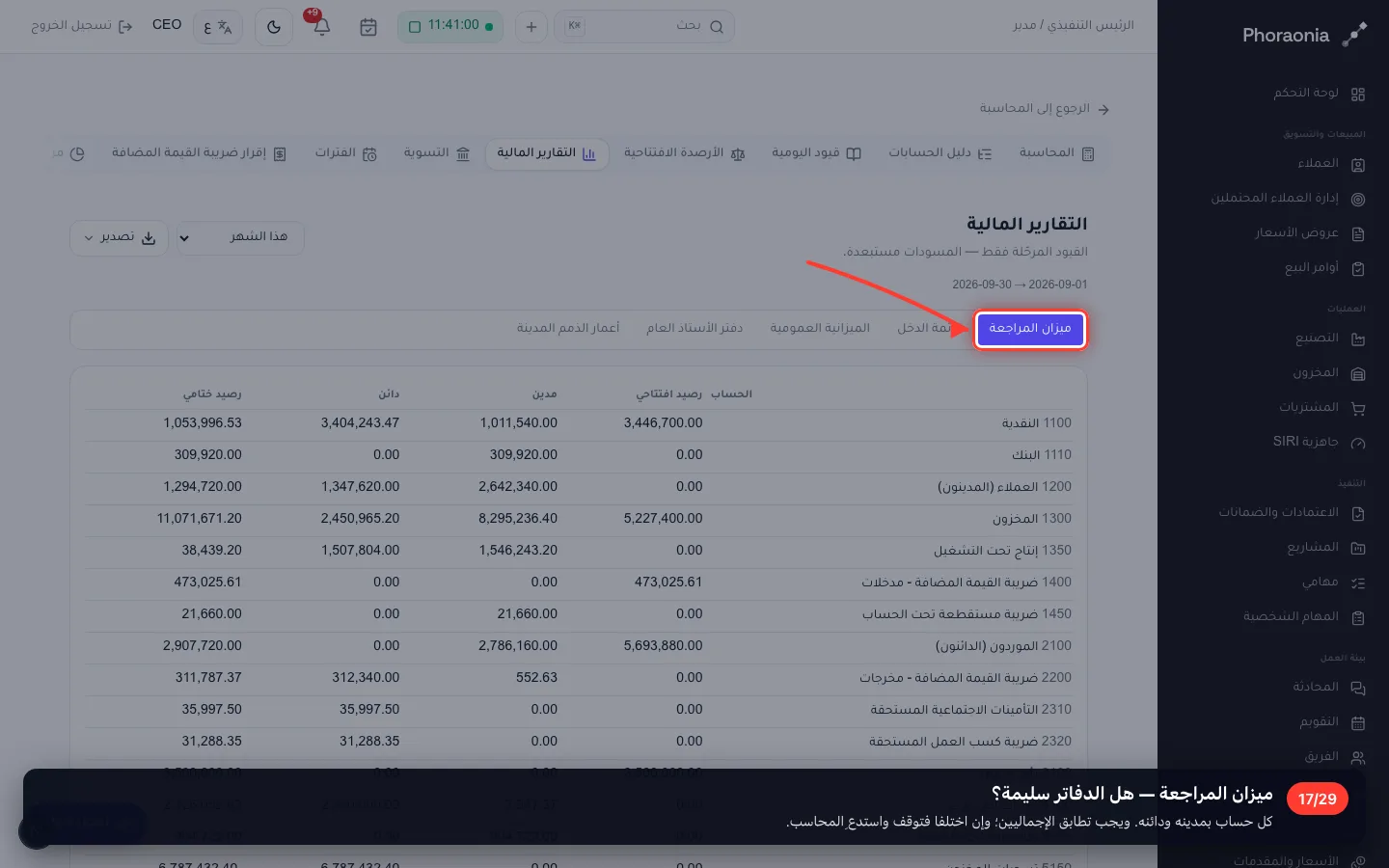
Task: Open الفترات tab
Action: point(345,153)
